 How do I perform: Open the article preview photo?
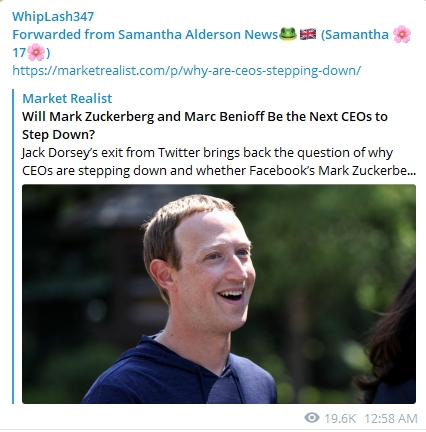(219, 294)
